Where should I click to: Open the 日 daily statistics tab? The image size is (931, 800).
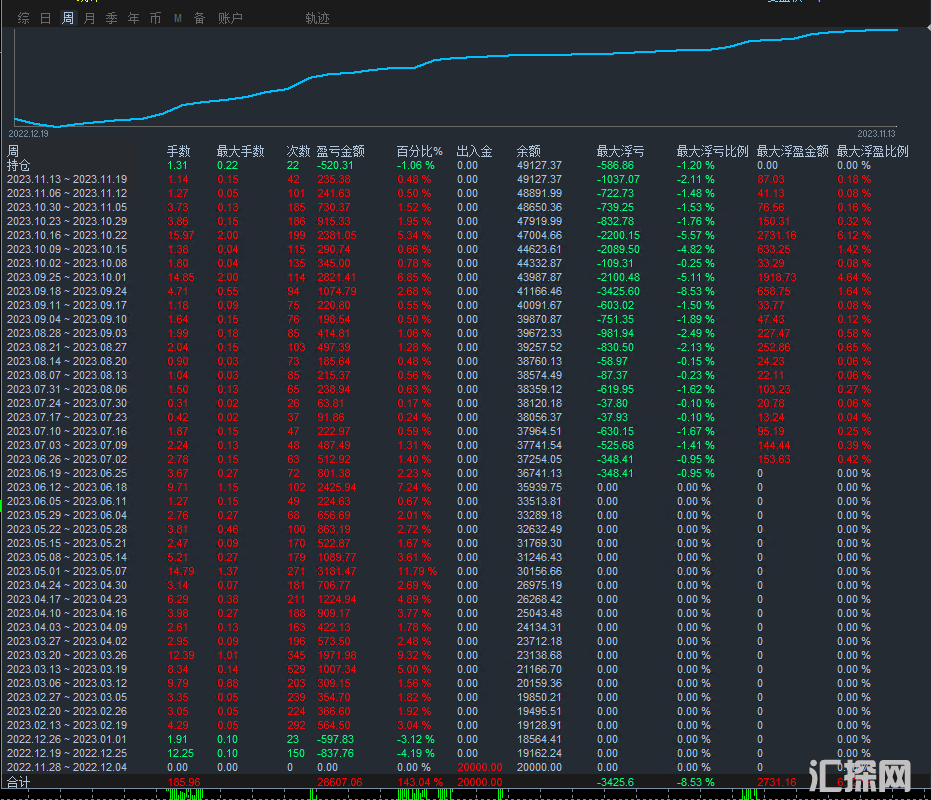(x=45, y=18)
